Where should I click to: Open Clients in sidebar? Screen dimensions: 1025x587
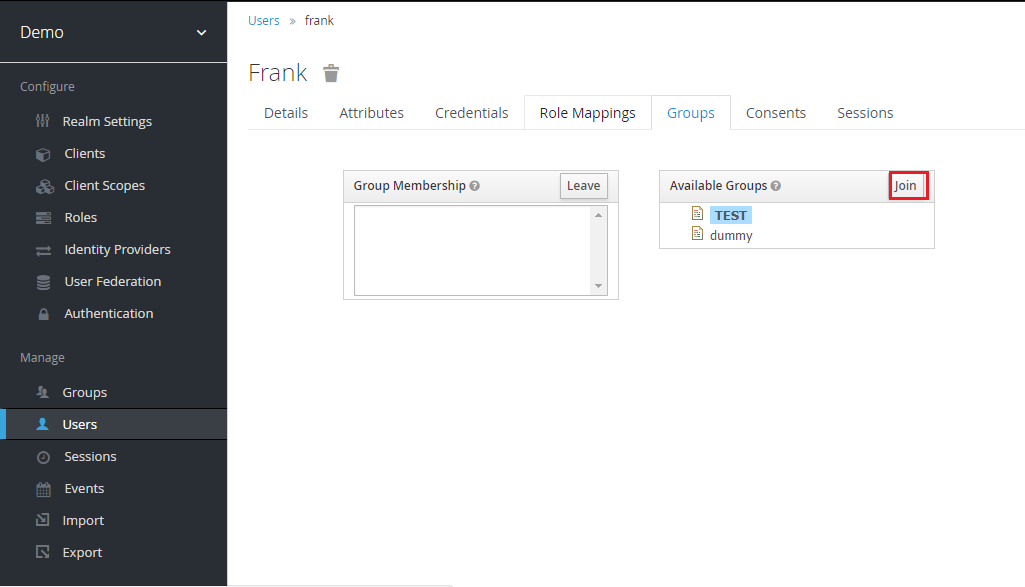coord(84,154)
